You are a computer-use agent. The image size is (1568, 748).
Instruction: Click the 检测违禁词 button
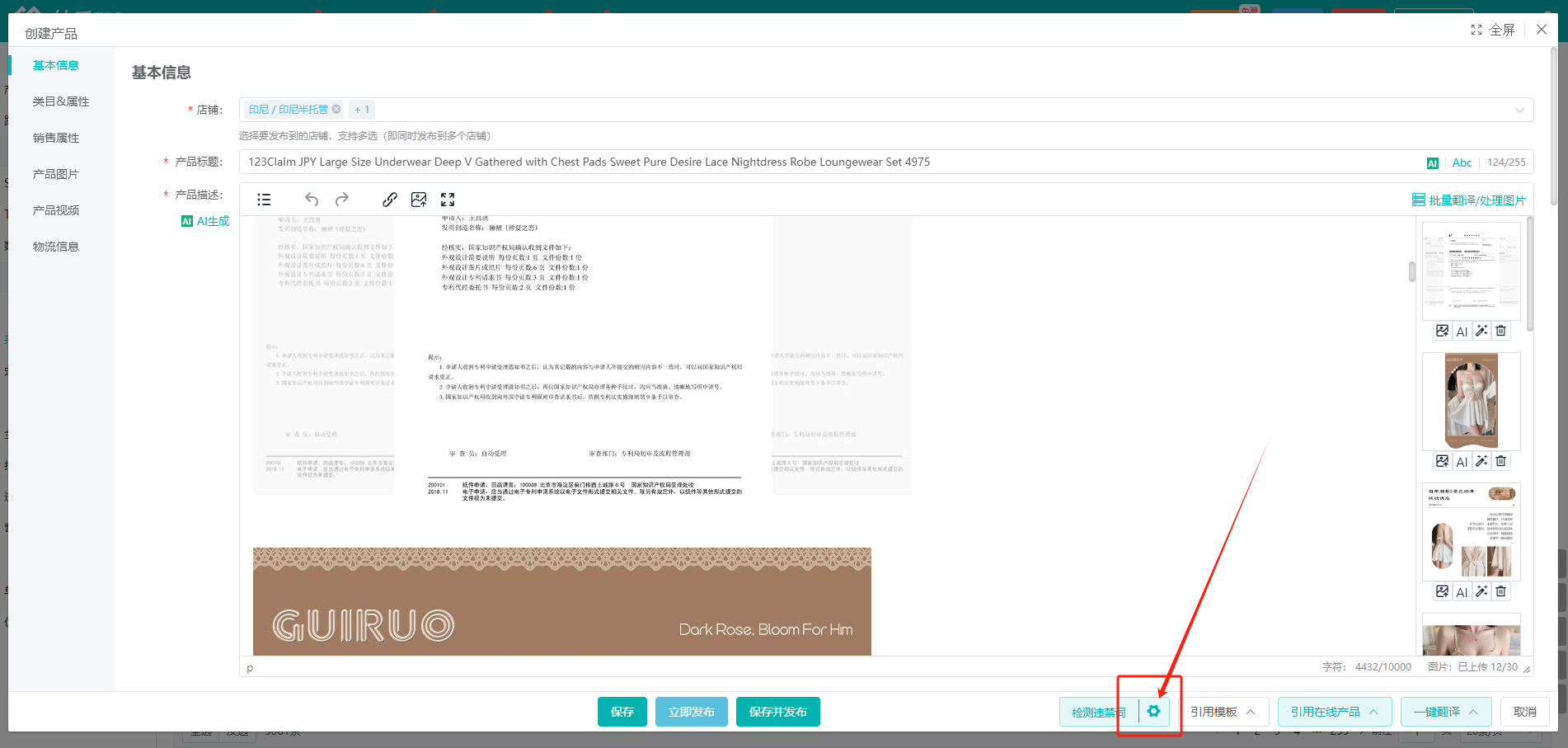pyautogui.click(x=1099, y=712)
